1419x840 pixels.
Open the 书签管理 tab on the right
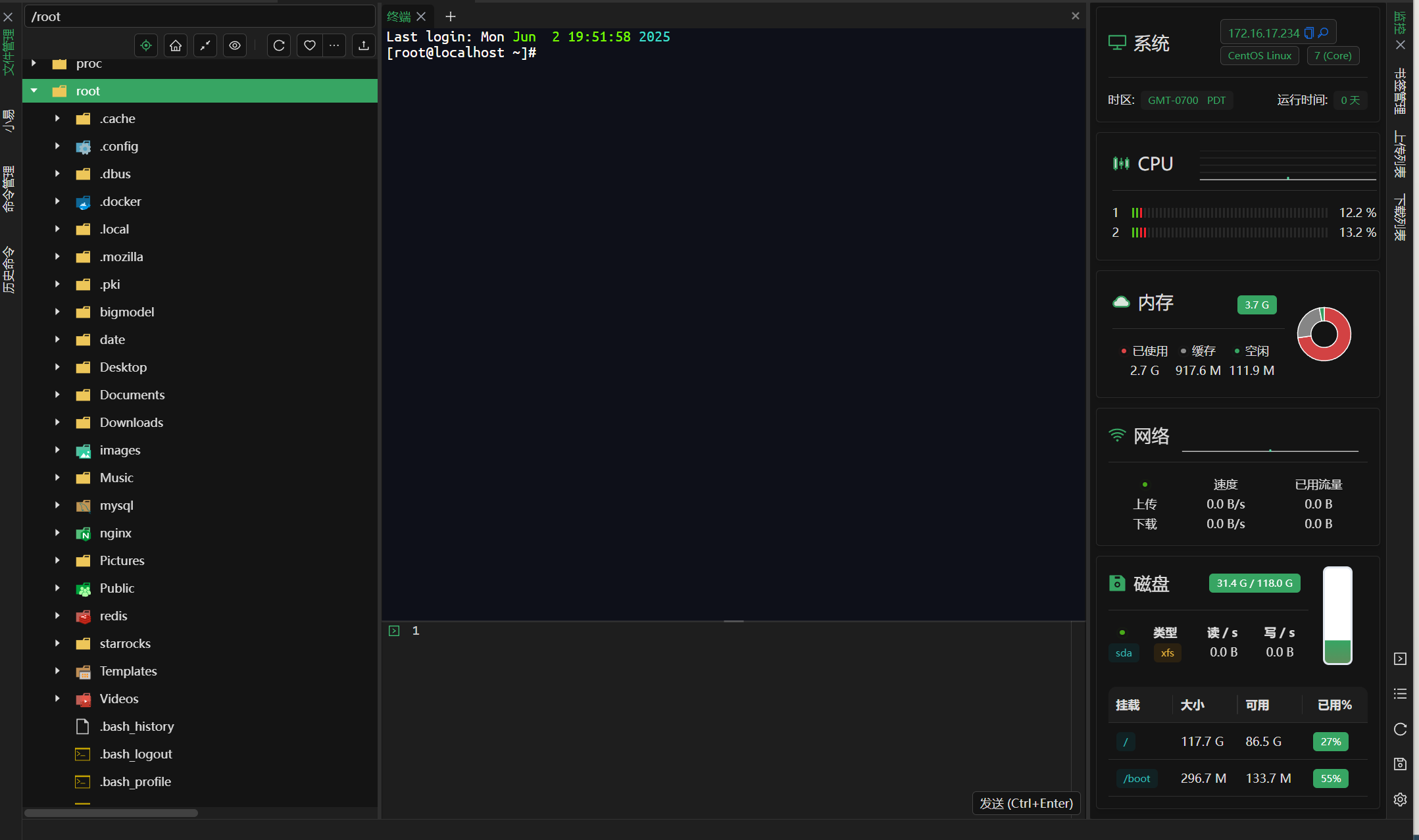pyautogui.click(x=1400, y=91)
